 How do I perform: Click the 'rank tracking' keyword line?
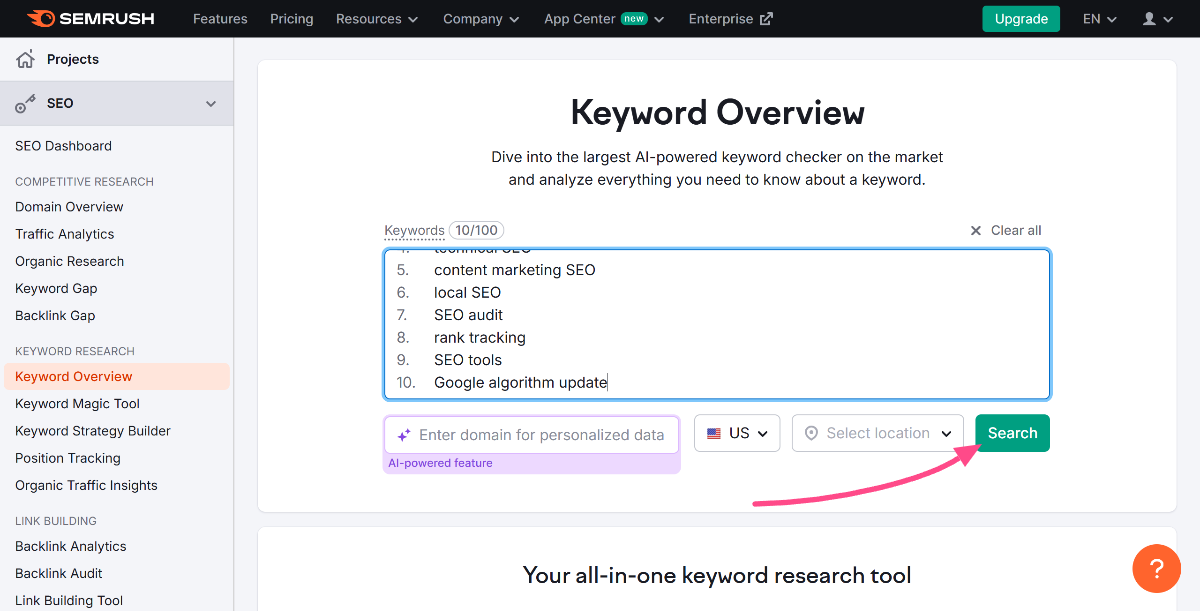click(479, 337)
